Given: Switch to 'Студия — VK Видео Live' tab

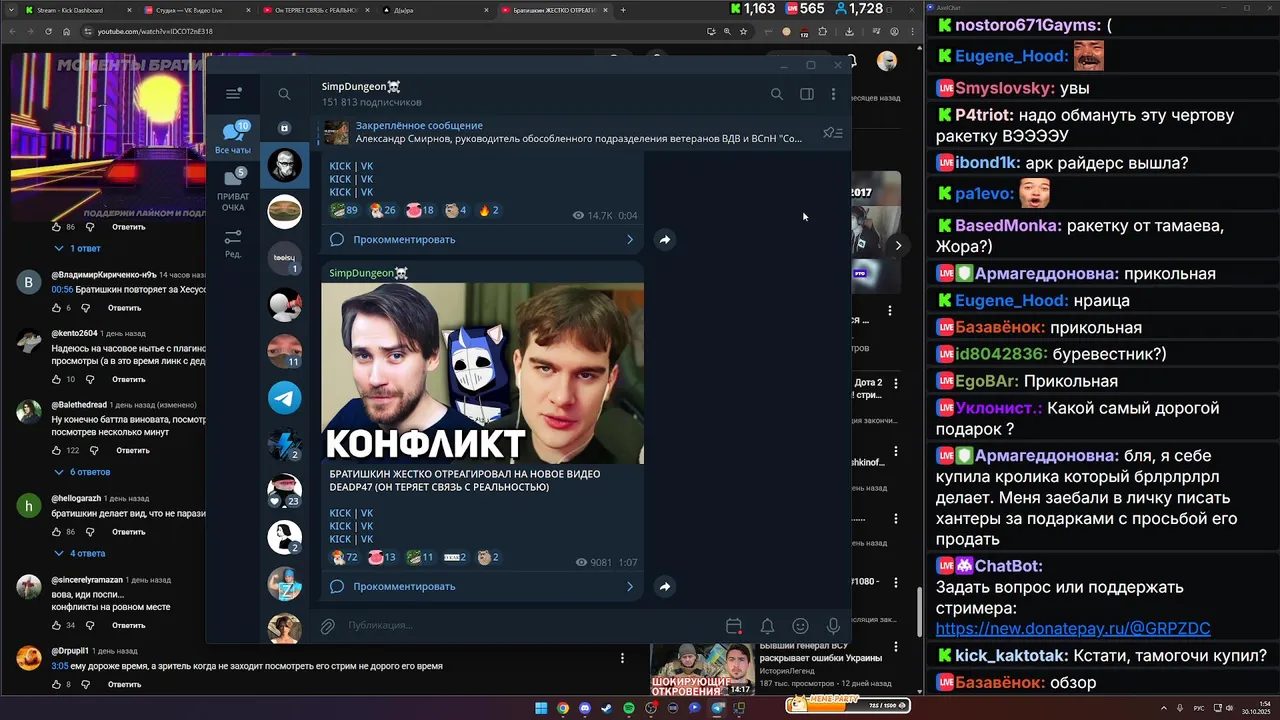Looking at the screenshot, I should click(x=196, y=10).
